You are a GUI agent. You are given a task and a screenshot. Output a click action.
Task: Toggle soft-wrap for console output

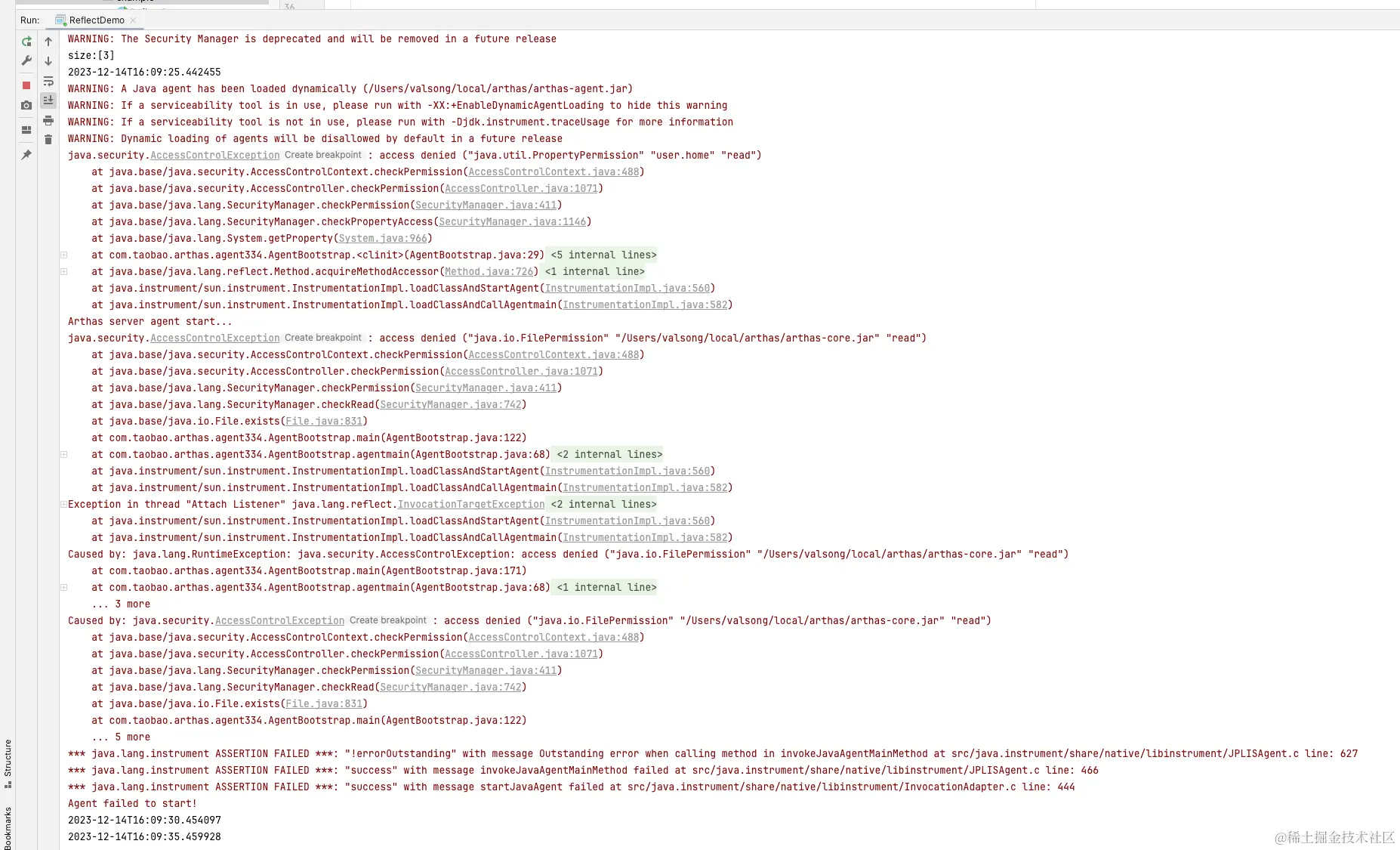[48, 81]
